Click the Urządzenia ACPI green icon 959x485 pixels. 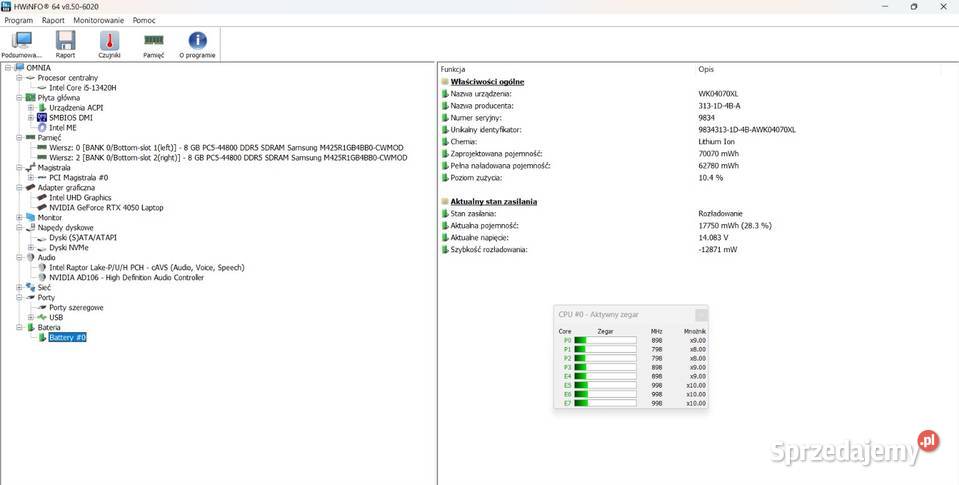tap(42, 108)
